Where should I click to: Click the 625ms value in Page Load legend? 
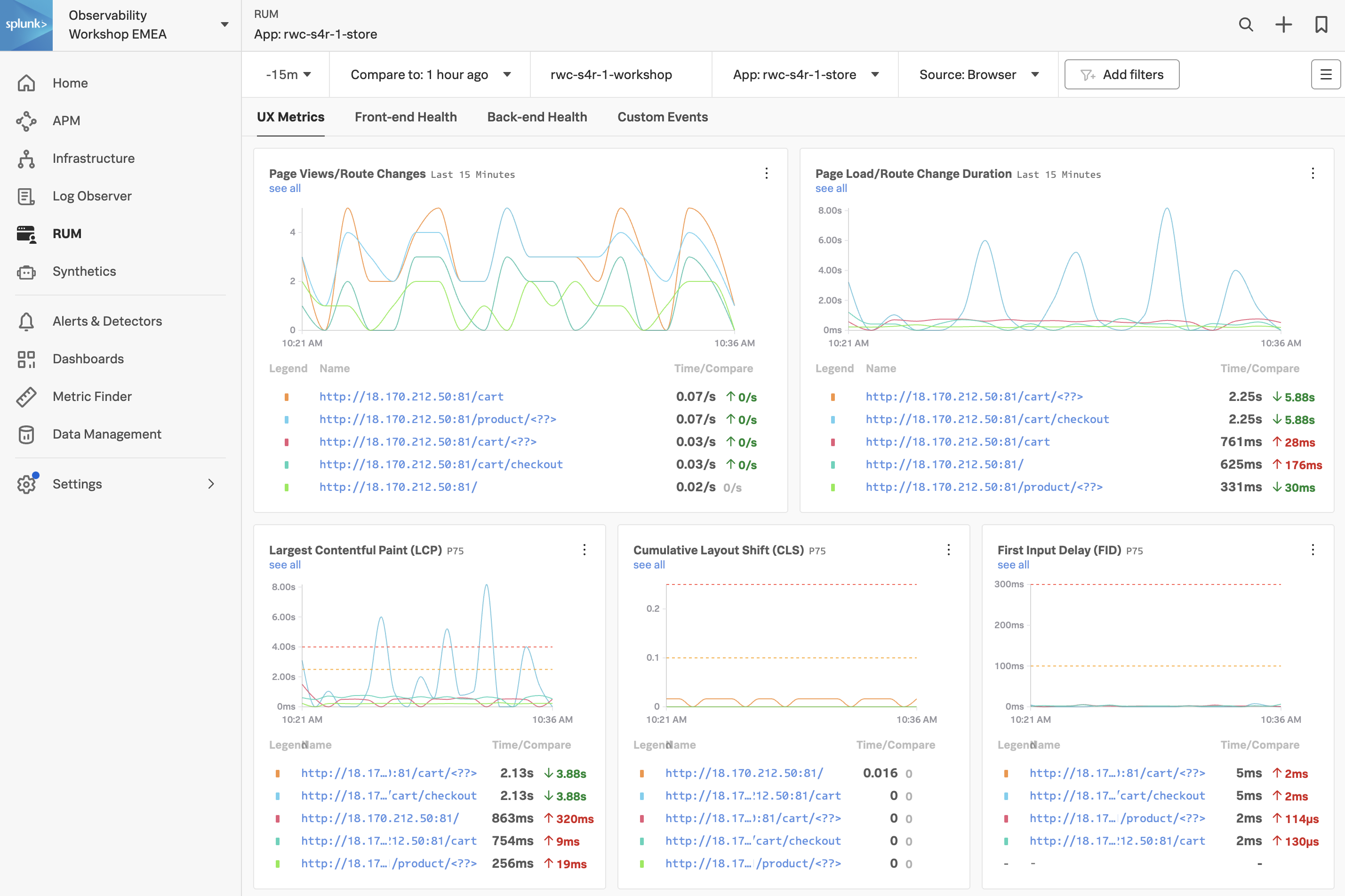1241,464
